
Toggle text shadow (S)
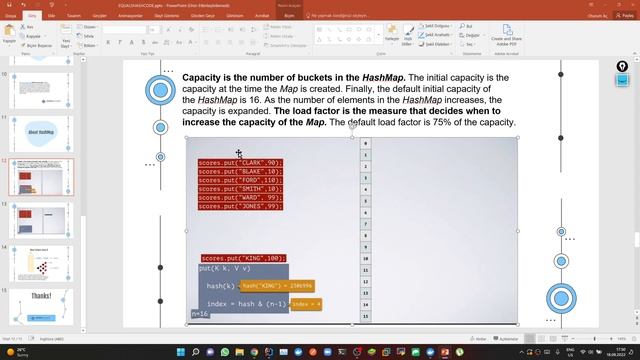pos(143,42)
